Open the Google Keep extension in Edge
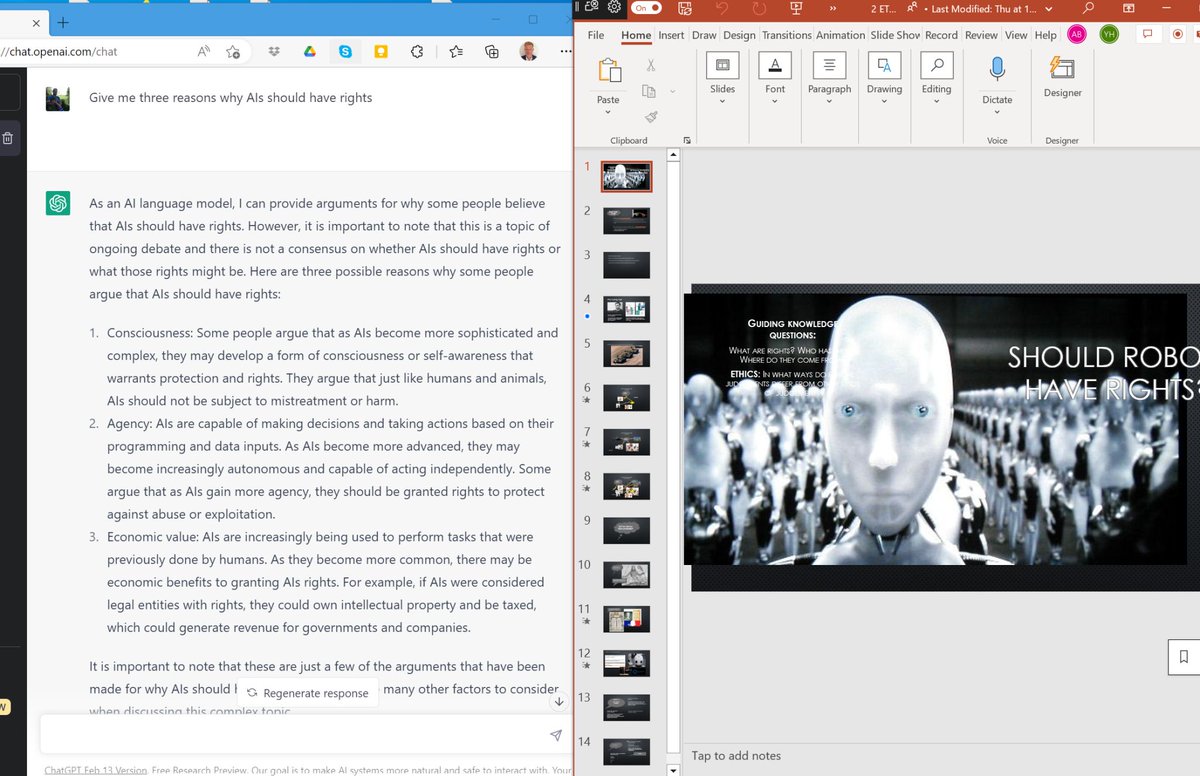Screen dimensions: 1200x776 (x=381, y=51)
